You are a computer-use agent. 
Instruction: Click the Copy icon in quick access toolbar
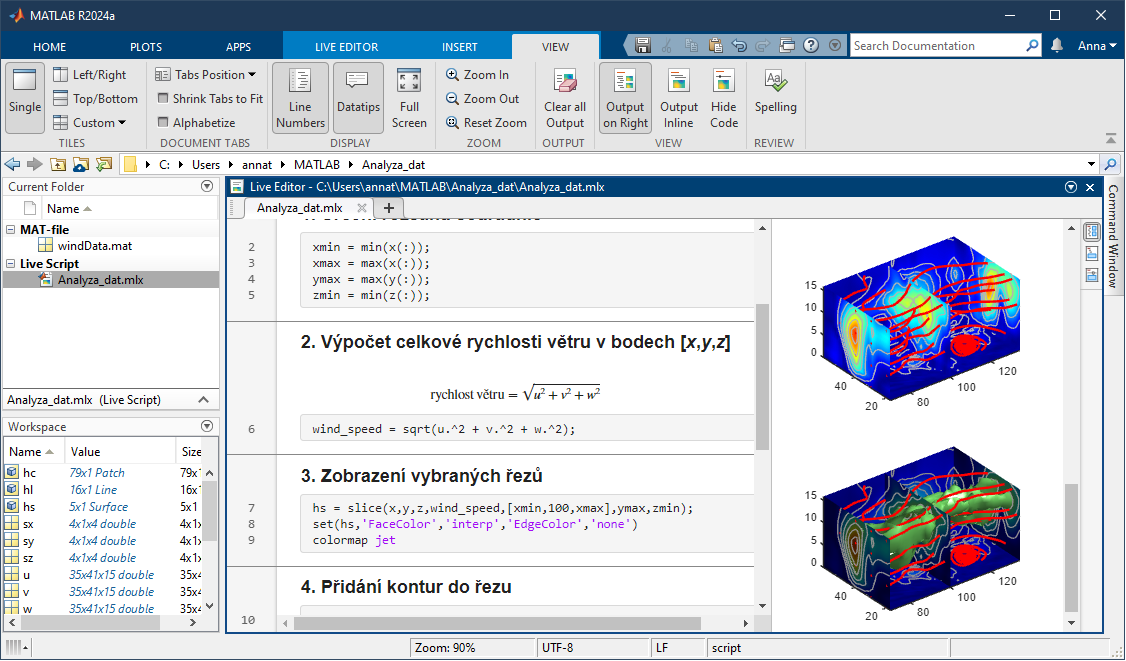coord(691,45)
